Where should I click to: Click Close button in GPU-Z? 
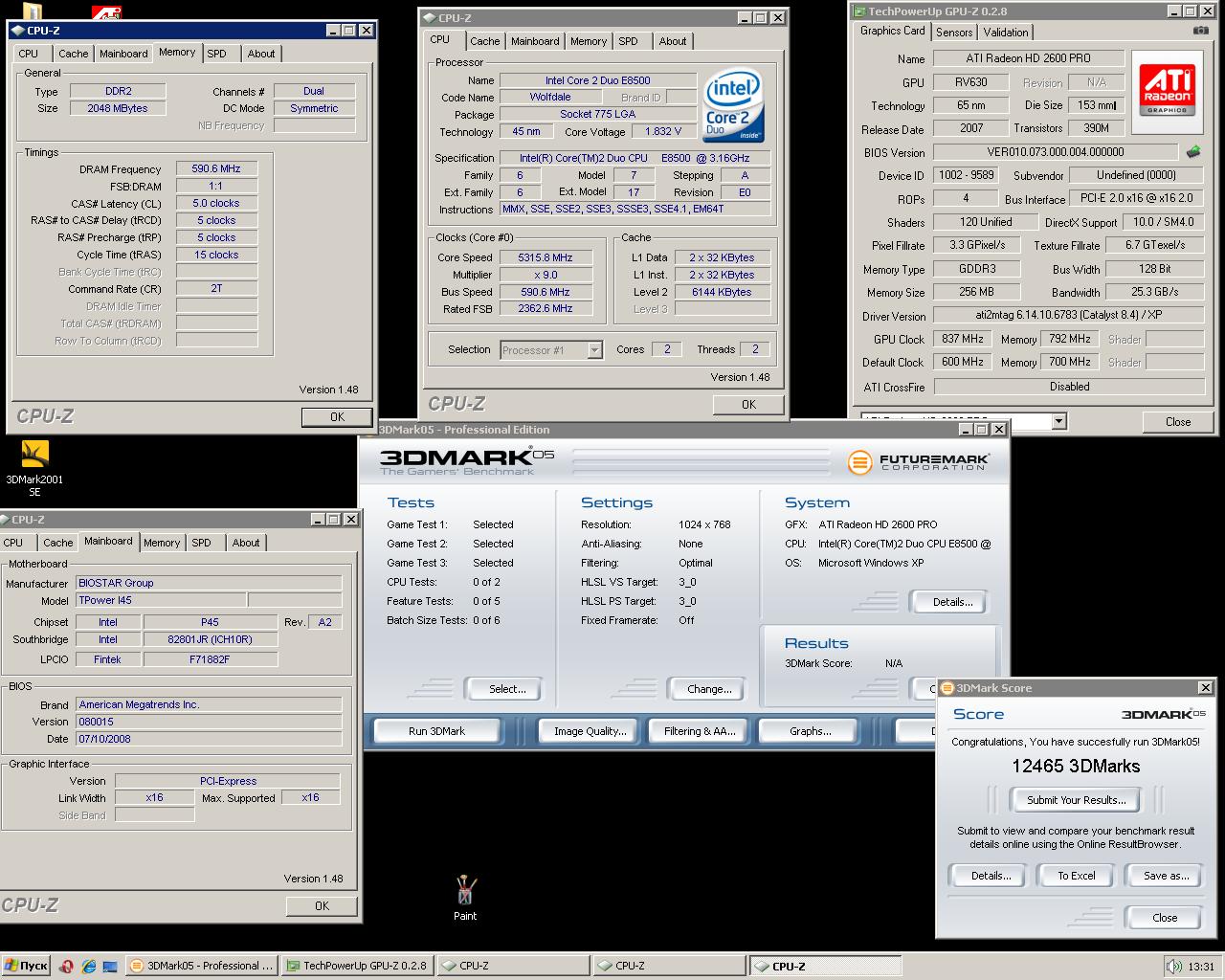1178,421
